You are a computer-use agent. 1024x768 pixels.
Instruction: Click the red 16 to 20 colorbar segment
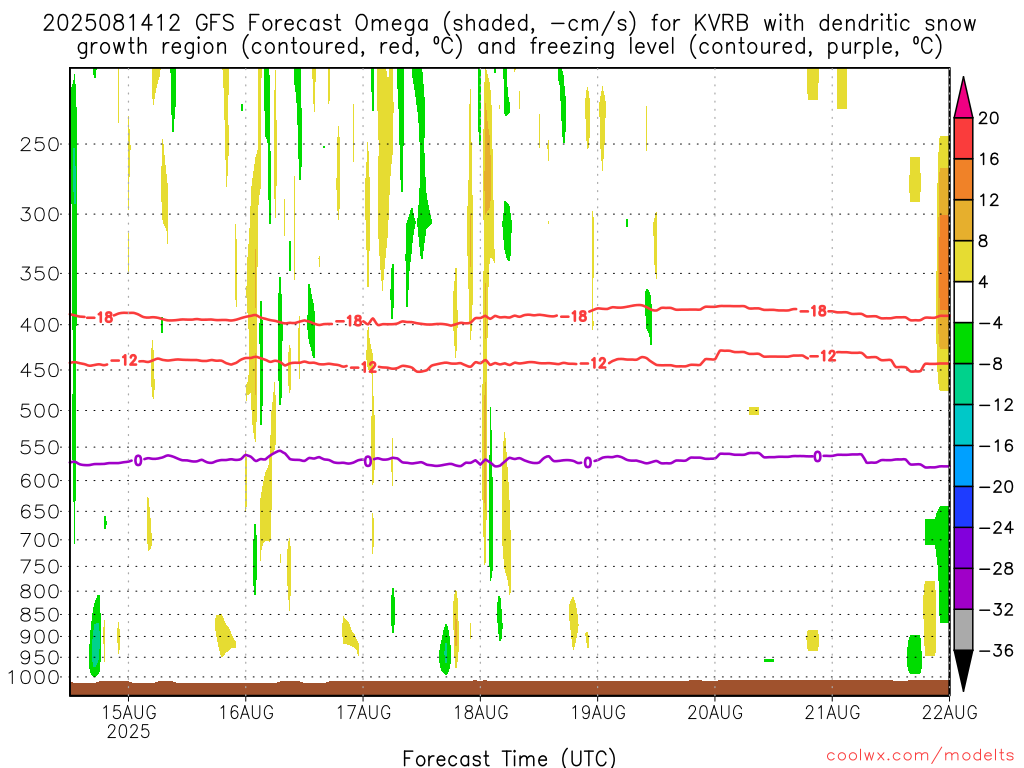[x=963, y=138]
